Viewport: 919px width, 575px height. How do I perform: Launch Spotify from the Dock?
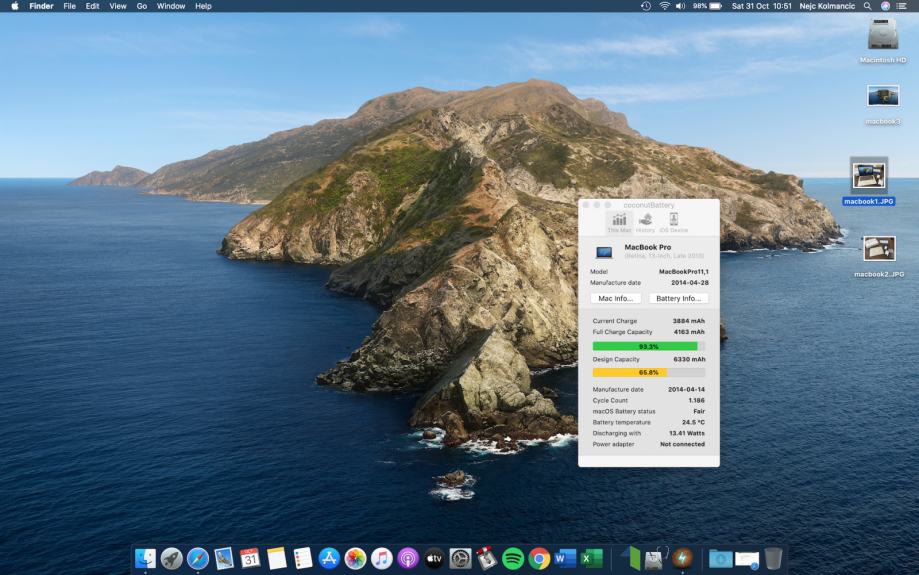tap(513, 558)
